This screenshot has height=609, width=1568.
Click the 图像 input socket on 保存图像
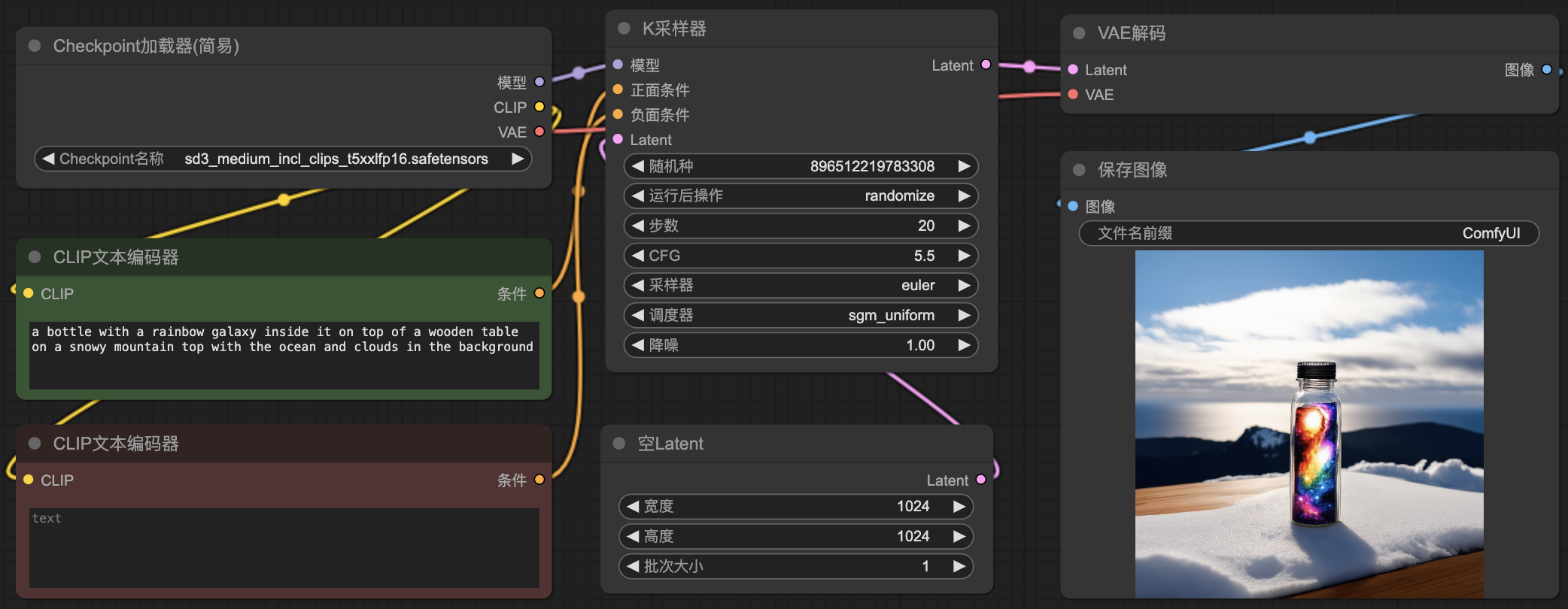1073,206
